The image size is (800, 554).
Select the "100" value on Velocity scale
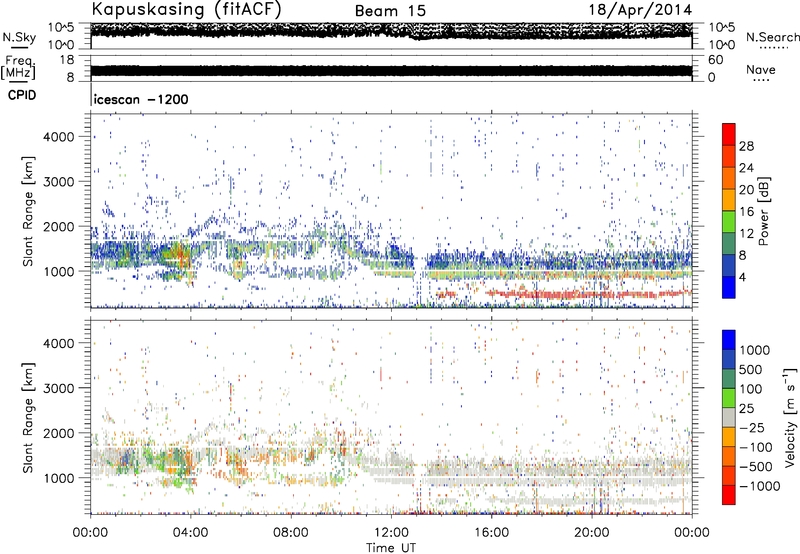[751, 389]
